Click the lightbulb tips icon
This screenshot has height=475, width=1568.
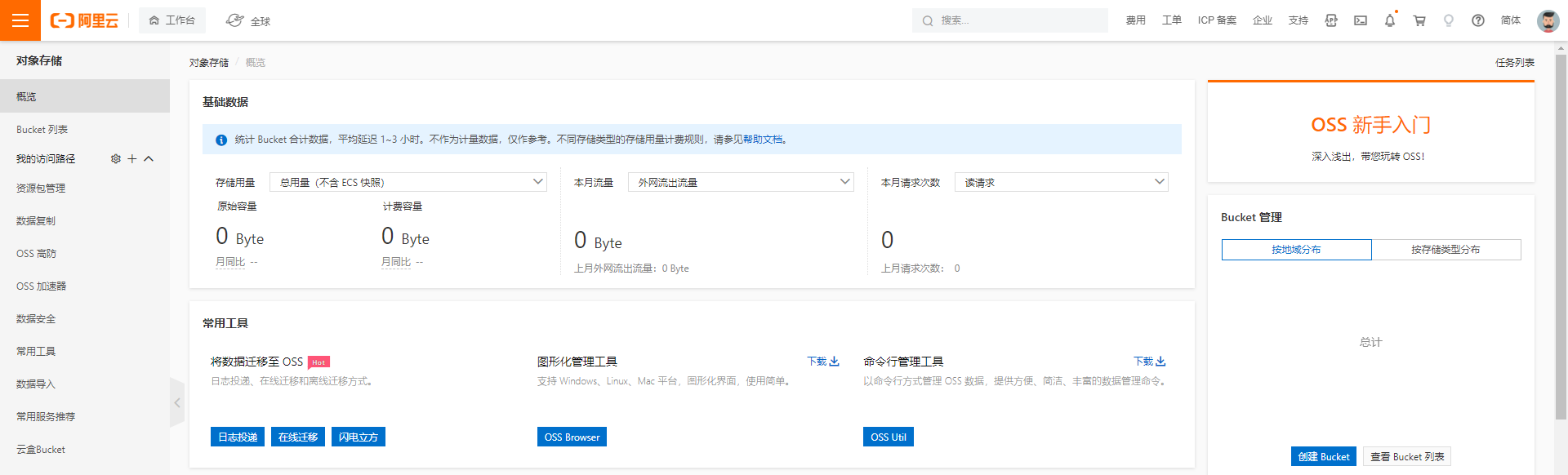tap(1449, 20)
